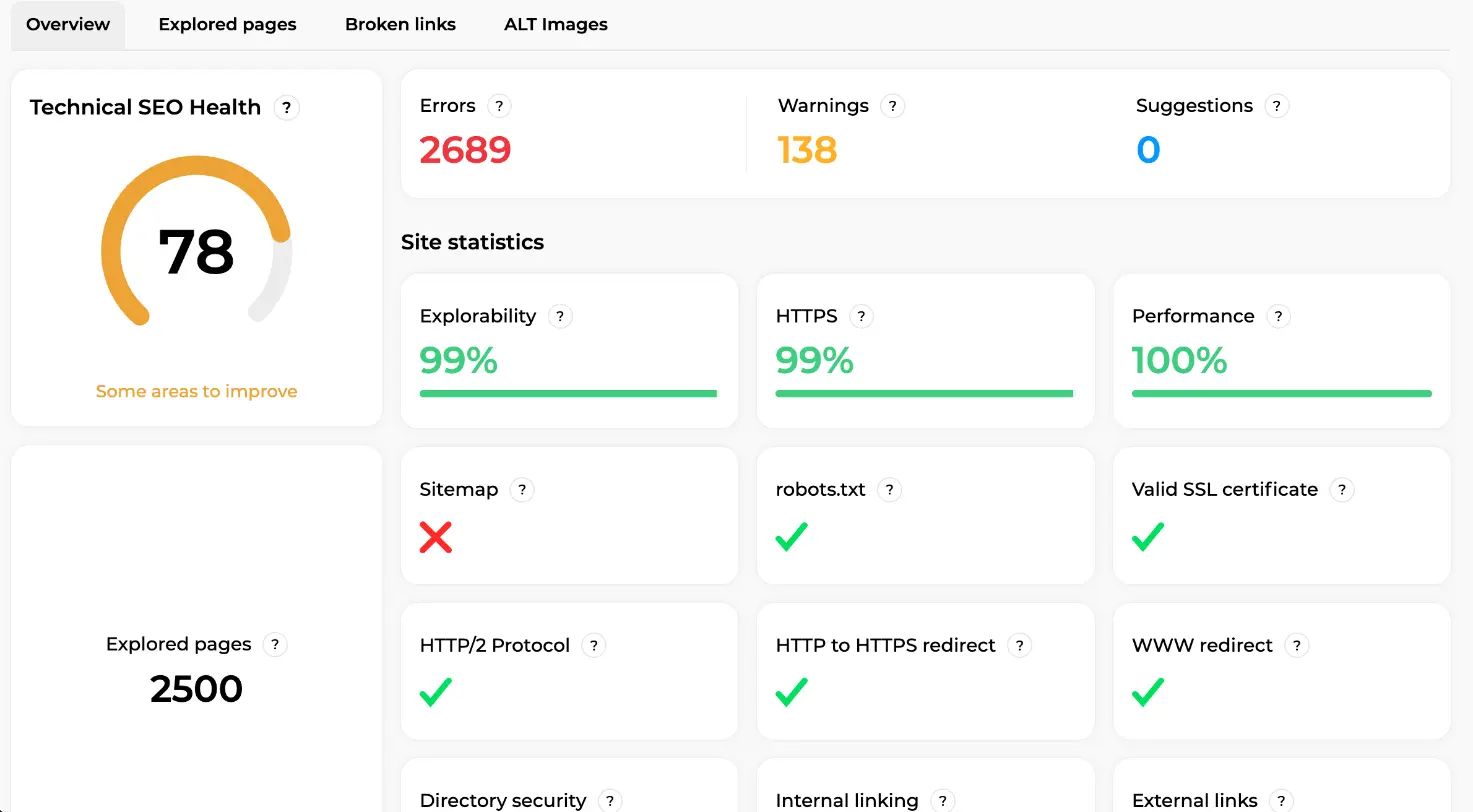Click green checkmark under HTTP to HTTPS redirect
1473x812 pixels.
[791, 692]
